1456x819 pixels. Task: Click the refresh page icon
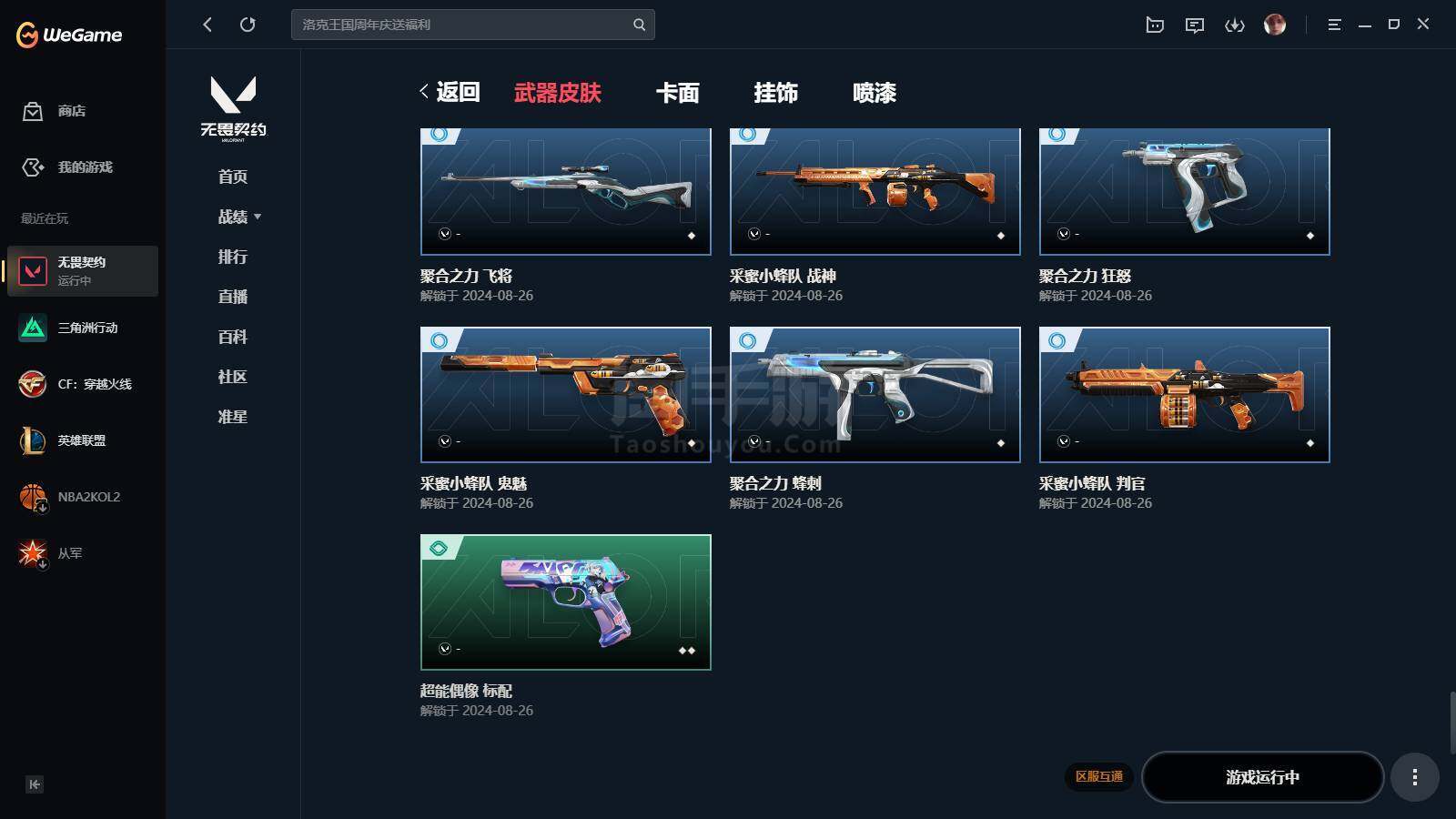[248, 25]
